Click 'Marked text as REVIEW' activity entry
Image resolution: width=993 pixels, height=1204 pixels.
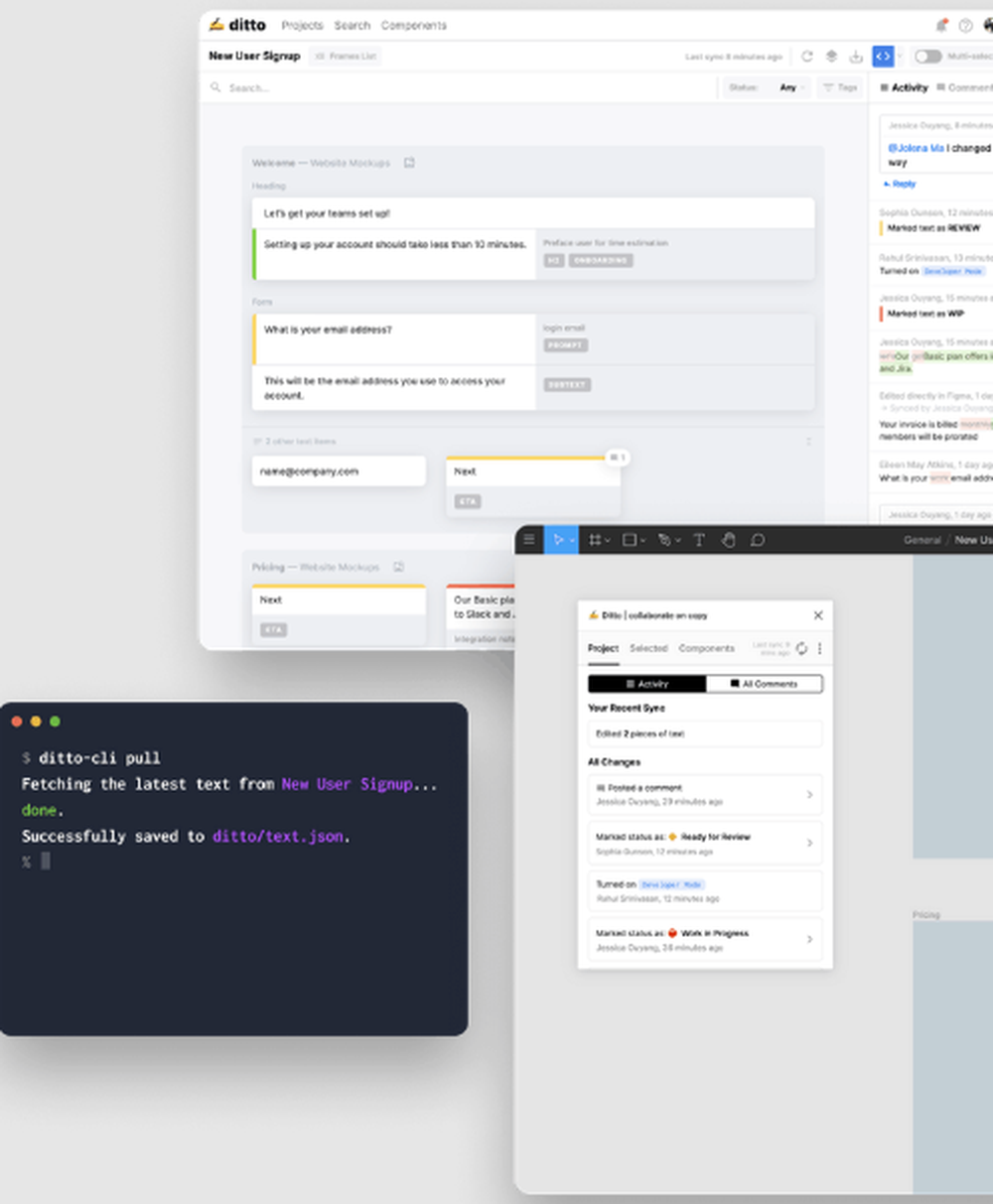pos(933,227)
